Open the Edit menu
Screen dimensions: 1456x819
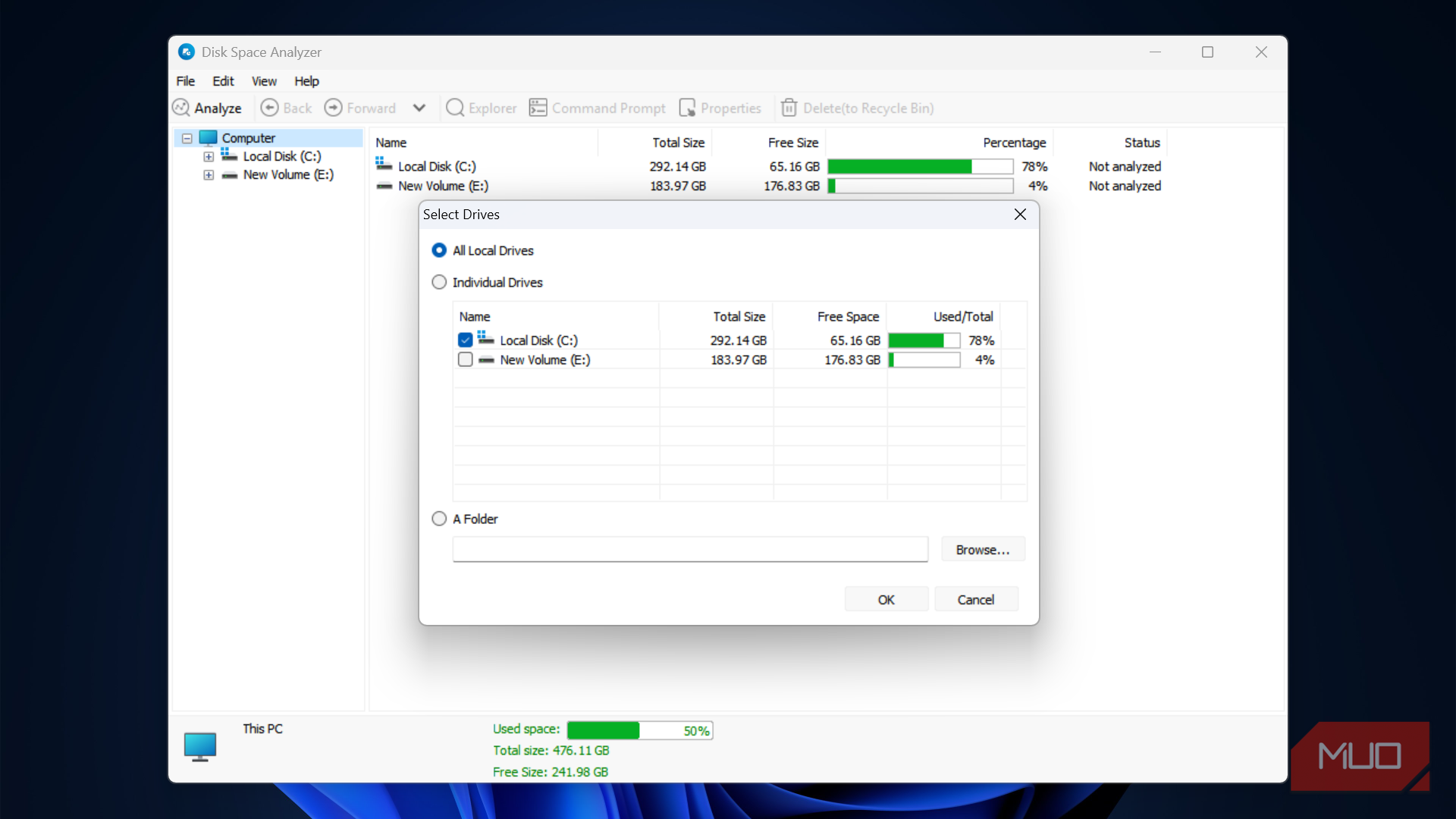coord(223,81)
